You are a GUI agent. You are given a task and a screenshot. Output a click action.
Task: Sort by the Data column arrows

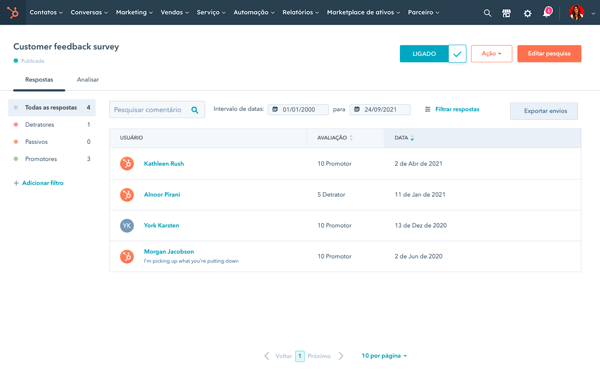click(x=412, y=138)
